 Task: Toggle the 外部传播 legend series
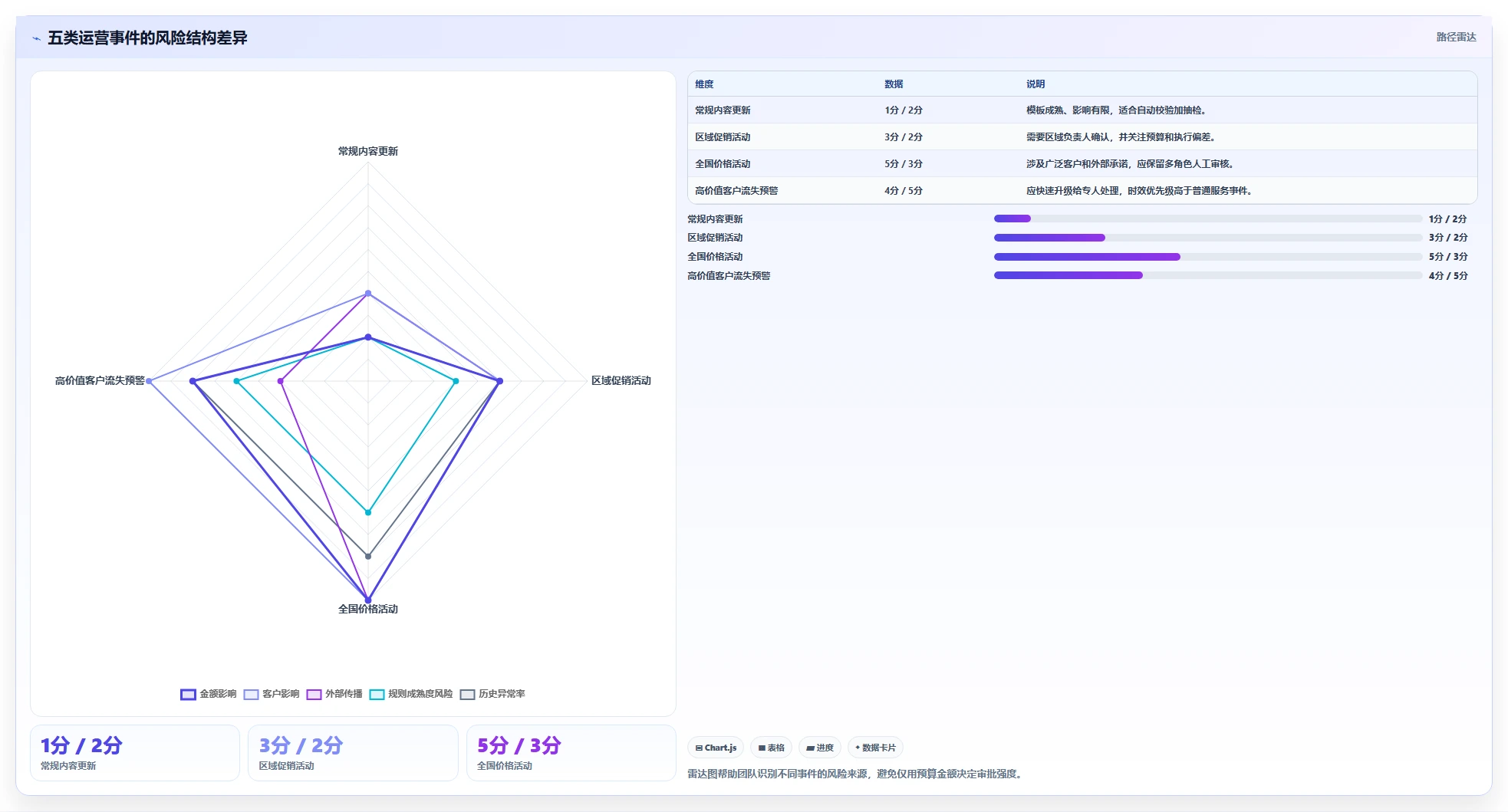pyautogui.click(x=334, y=694)
